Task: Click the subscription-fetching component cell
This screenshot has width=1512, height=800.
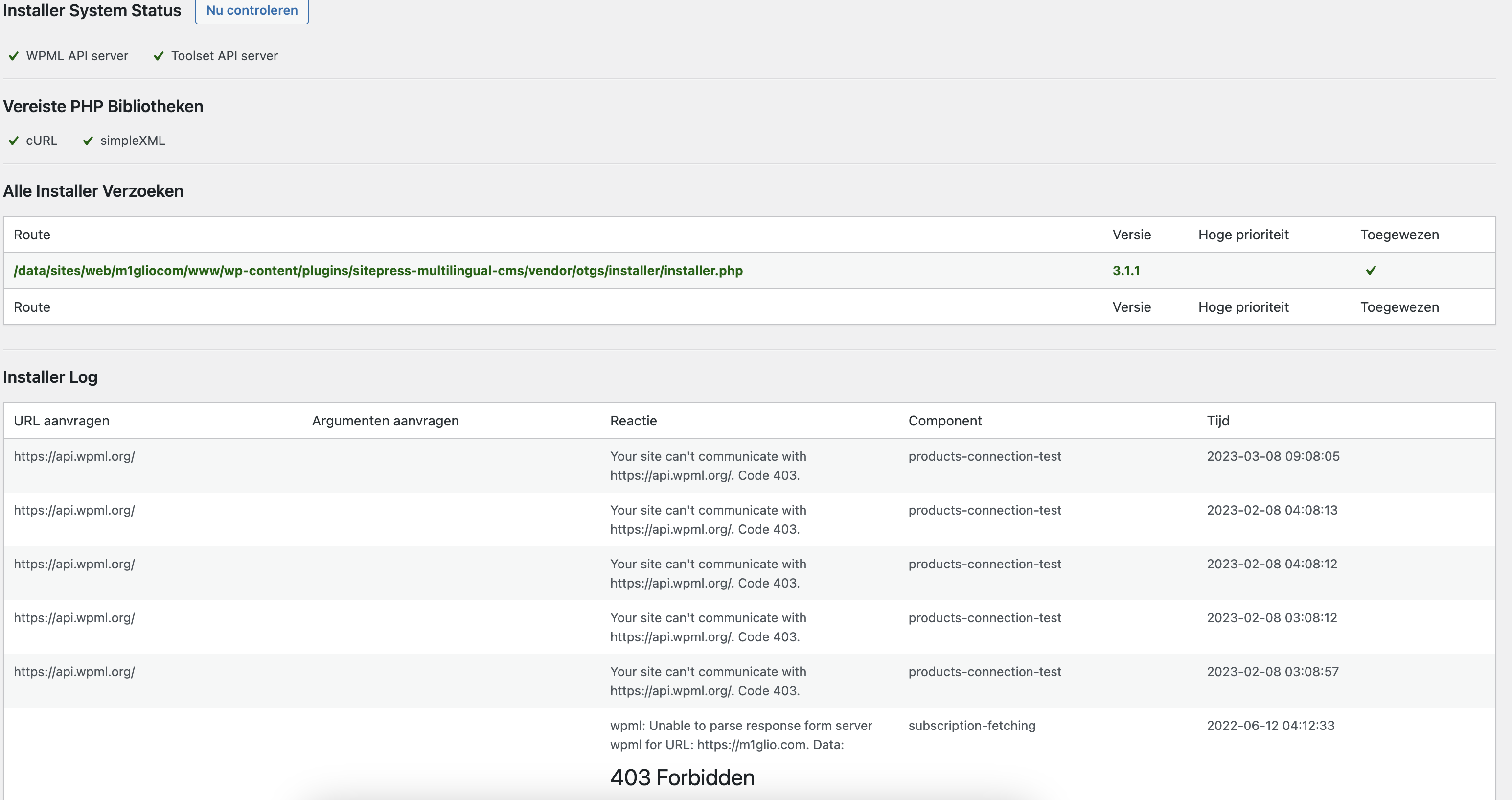Action: tap(972, 726)
